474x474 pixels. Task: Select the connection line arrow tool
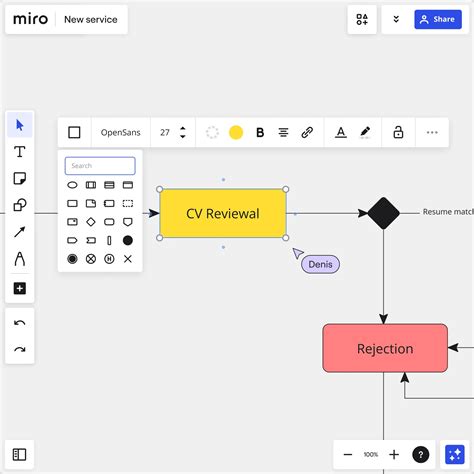pyautogui.click(x=20, y=232)
